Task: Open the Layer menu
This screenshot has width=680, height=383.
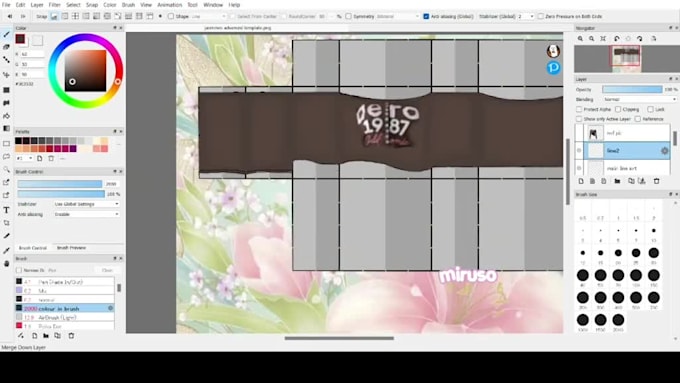Action: (x=37, y=5)
